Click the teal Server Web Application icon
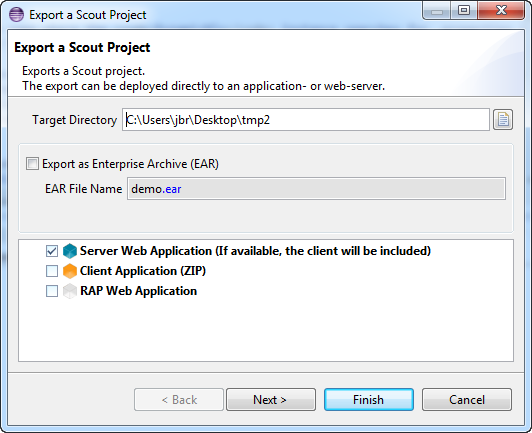532x433 pixels. point(70,251)
